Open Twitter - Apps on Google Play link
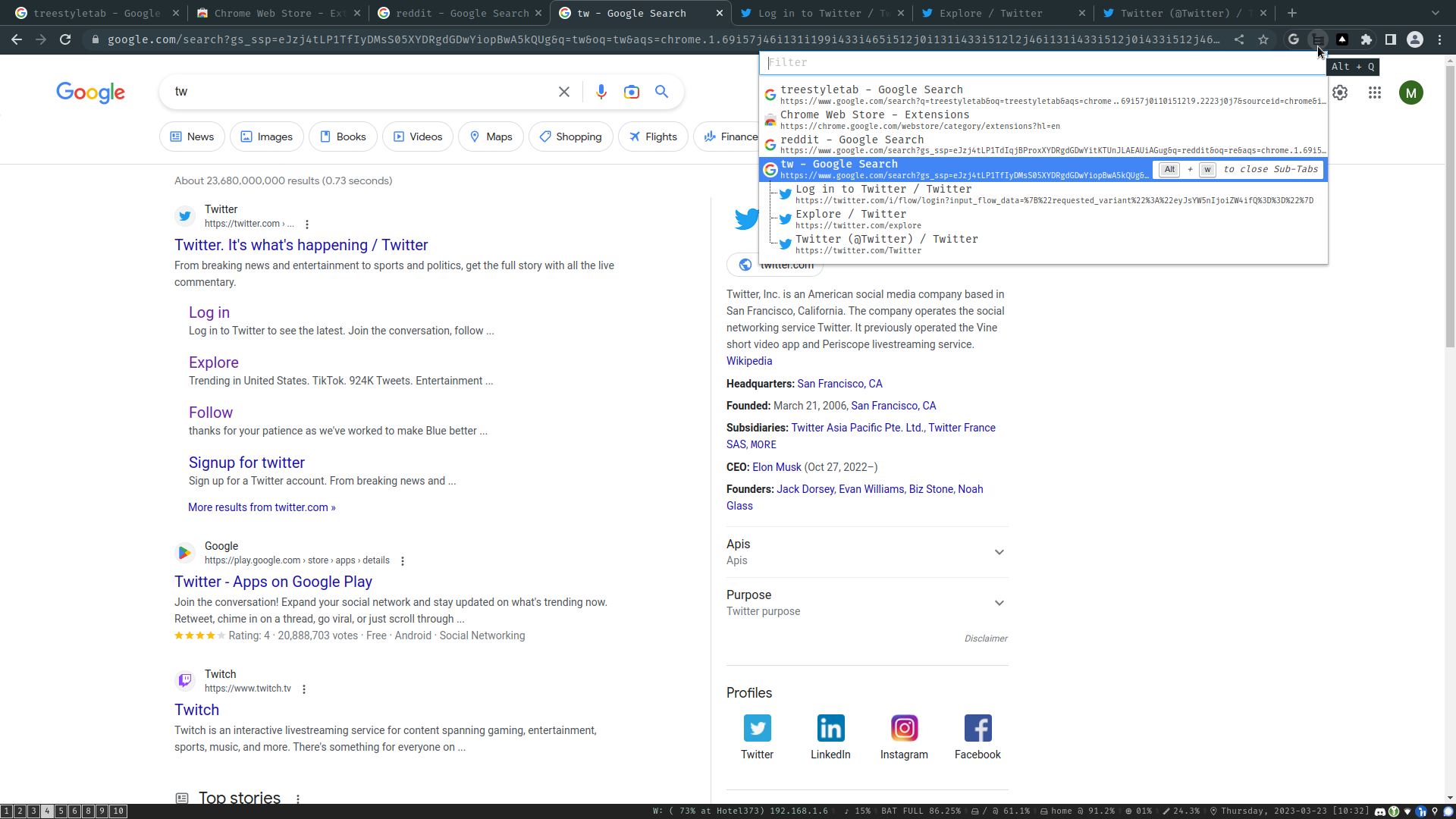 [273, 582]
